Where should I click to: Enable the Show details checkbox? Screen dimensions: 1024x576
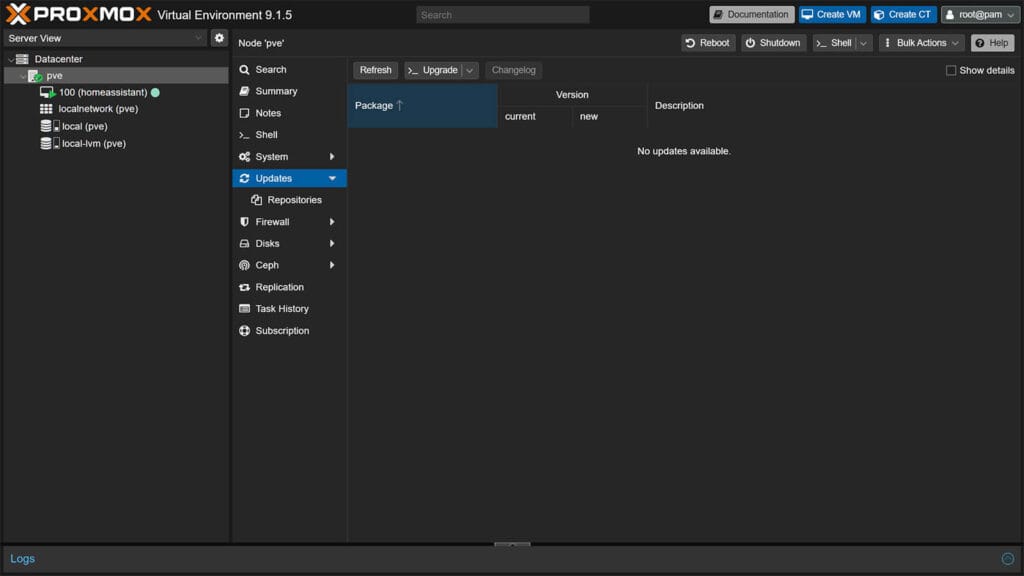[x=950, y=70]
